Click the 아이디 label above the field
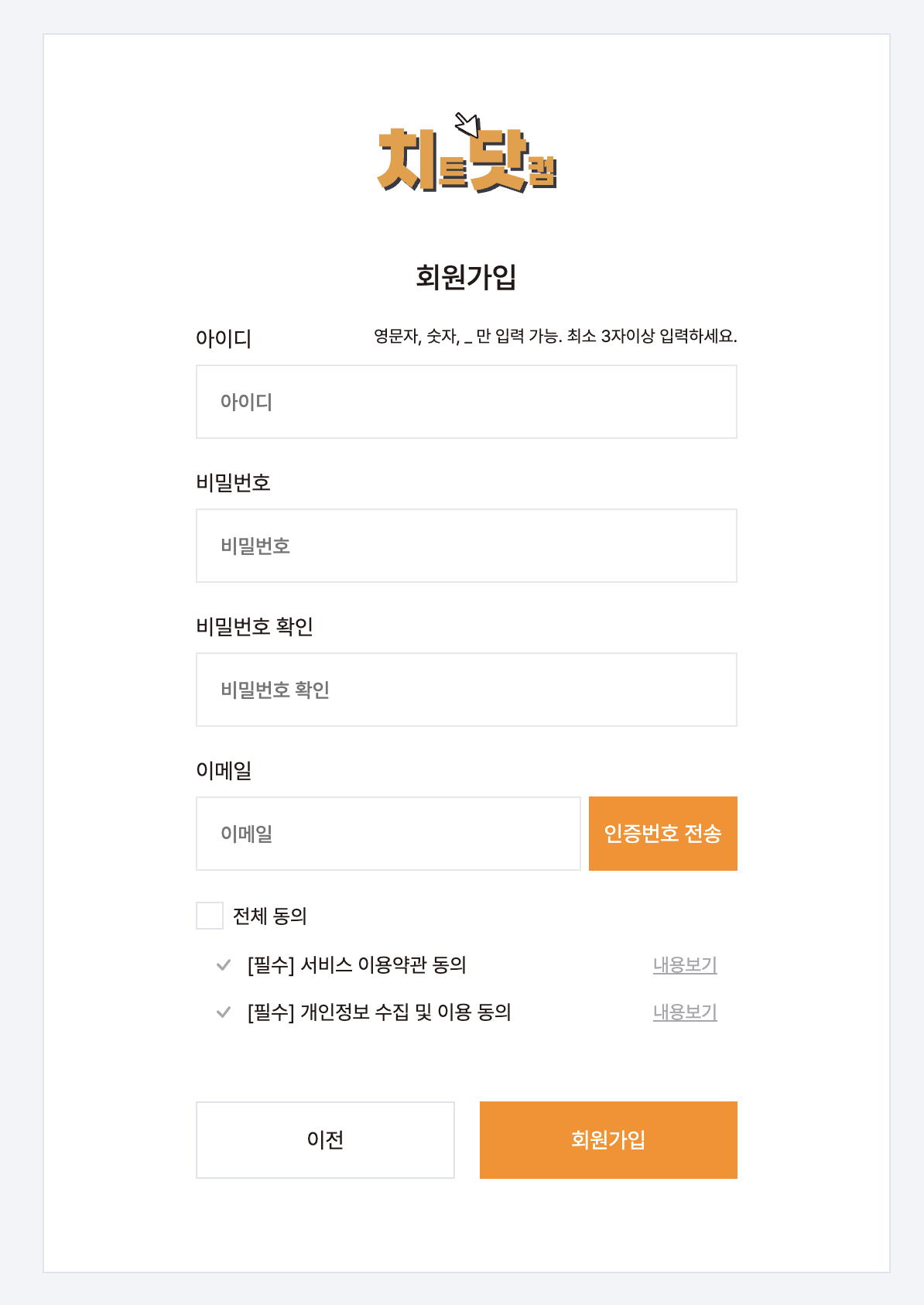The width and height of the screenshot is (924, 1305). 224,339
